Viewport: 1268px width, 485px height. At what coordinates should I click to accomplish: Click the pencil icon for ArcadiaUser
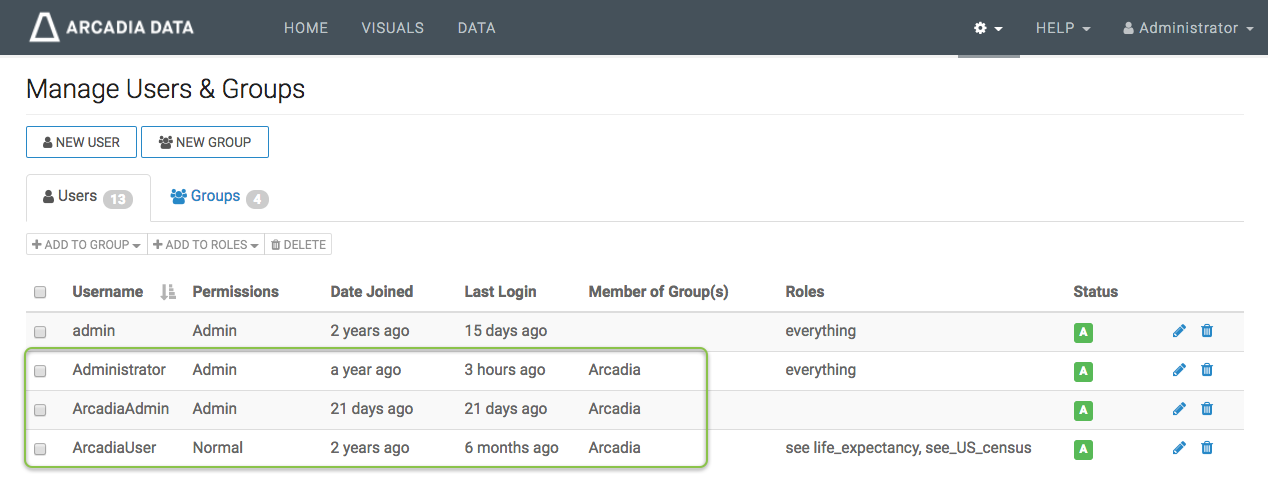tap(1179, 448)
